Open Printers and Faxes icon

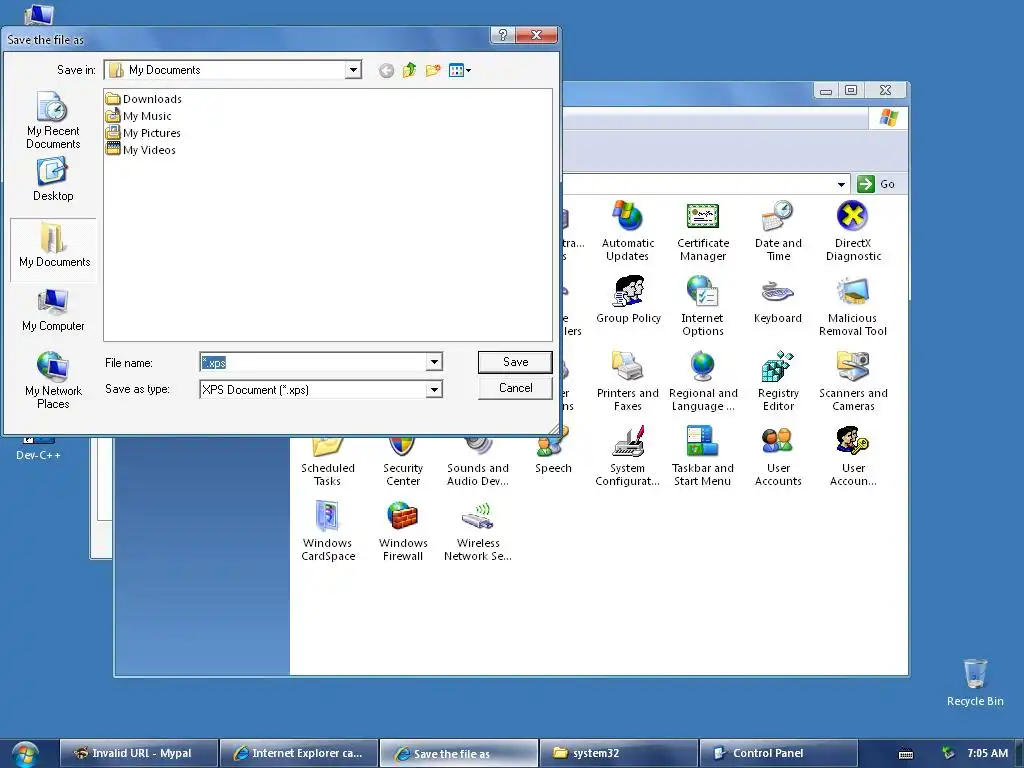tap(628, 381)
